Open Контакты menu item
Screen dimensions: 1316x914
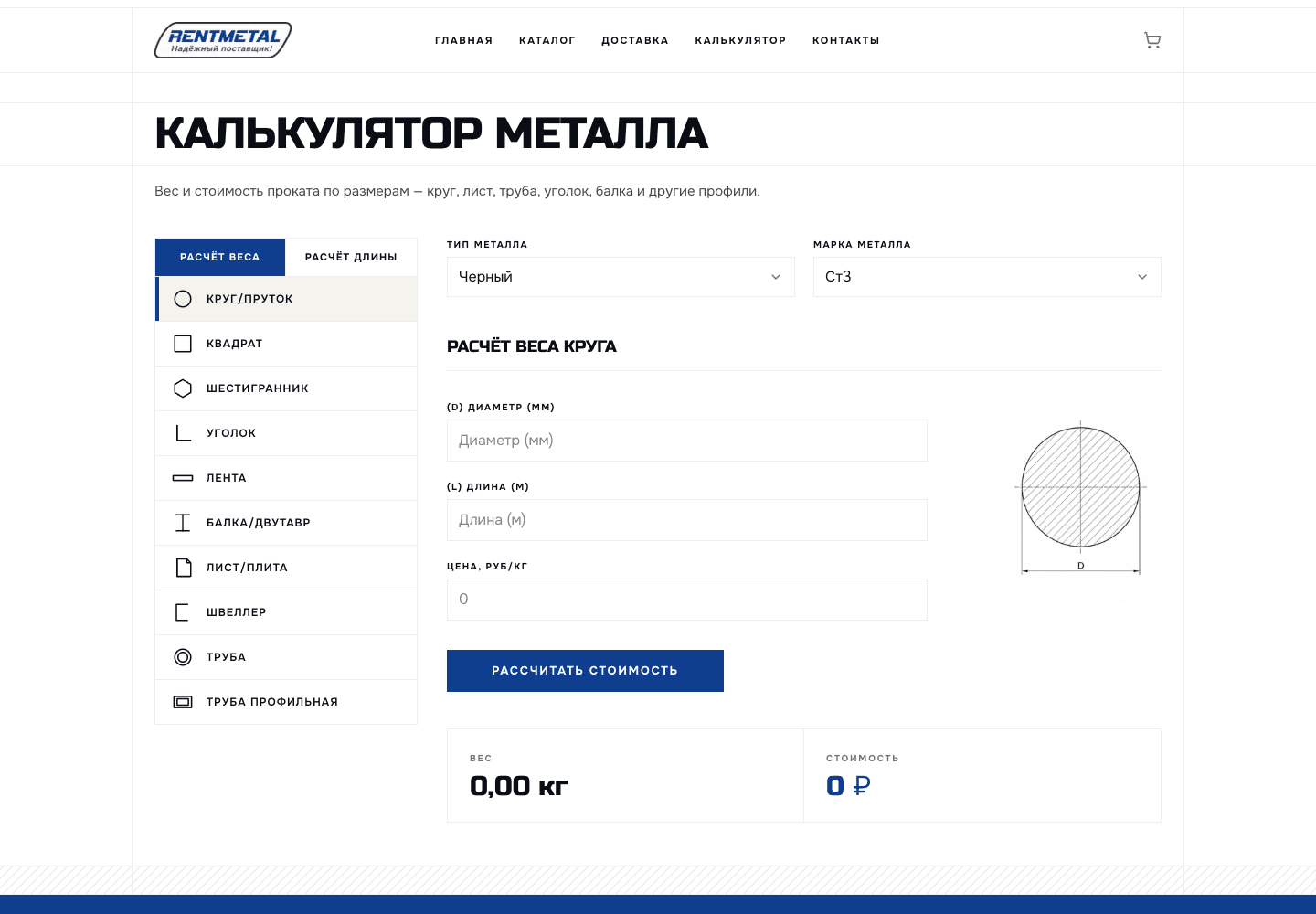point(846,40)
